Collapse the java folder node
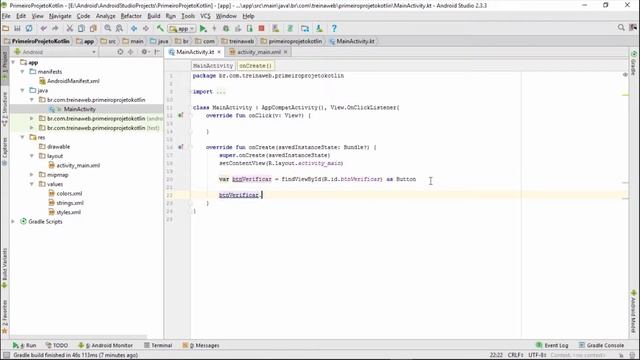Viewport: 640px width, 360px height. pos(22,91)
